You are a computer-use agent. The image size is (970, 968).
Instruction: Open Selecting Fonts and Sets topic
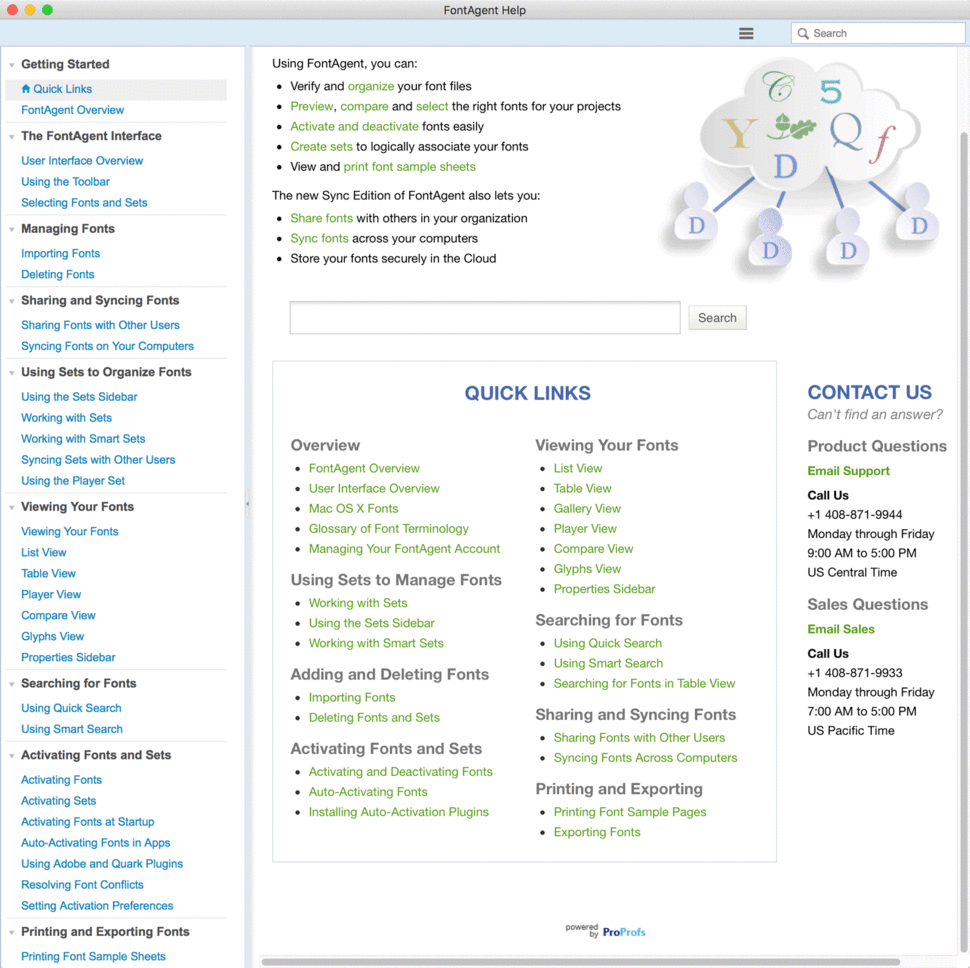pos(84,203)
